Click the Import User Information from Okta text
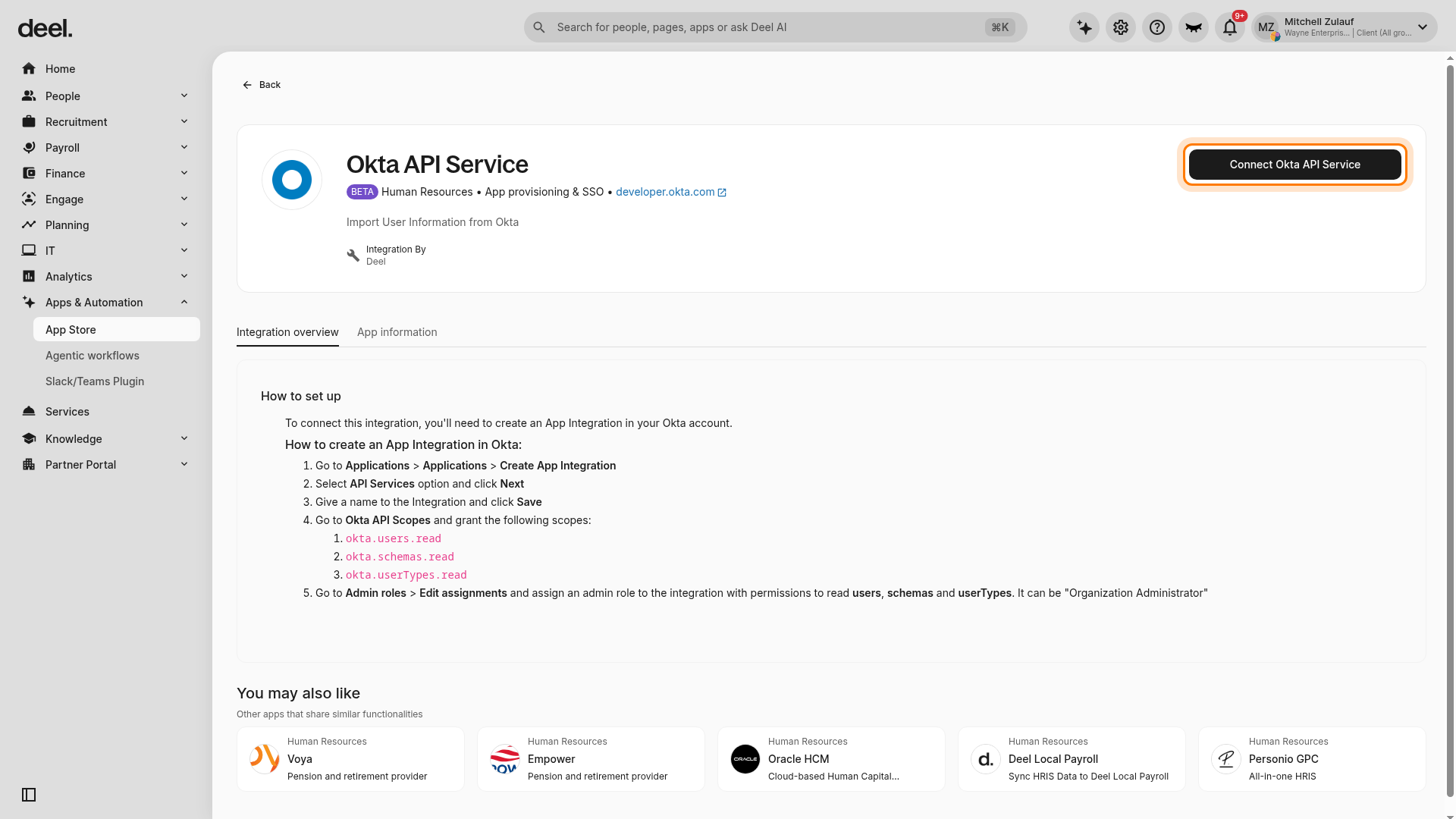1456x819 pixels. 432,222
